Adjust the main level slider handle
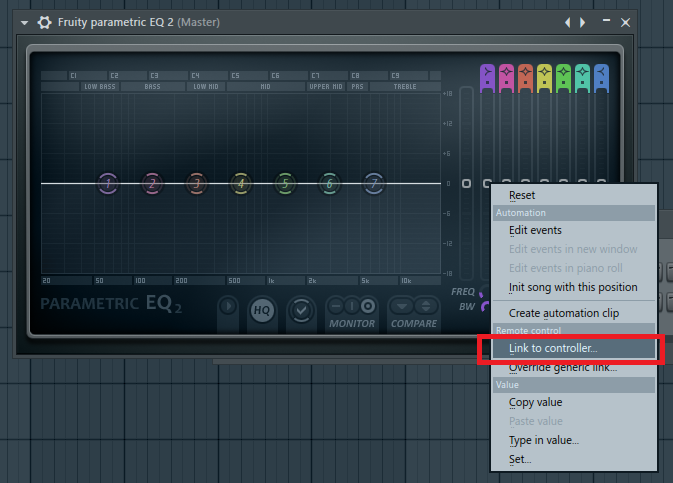The image size is (673, 483). coord(467,184)
